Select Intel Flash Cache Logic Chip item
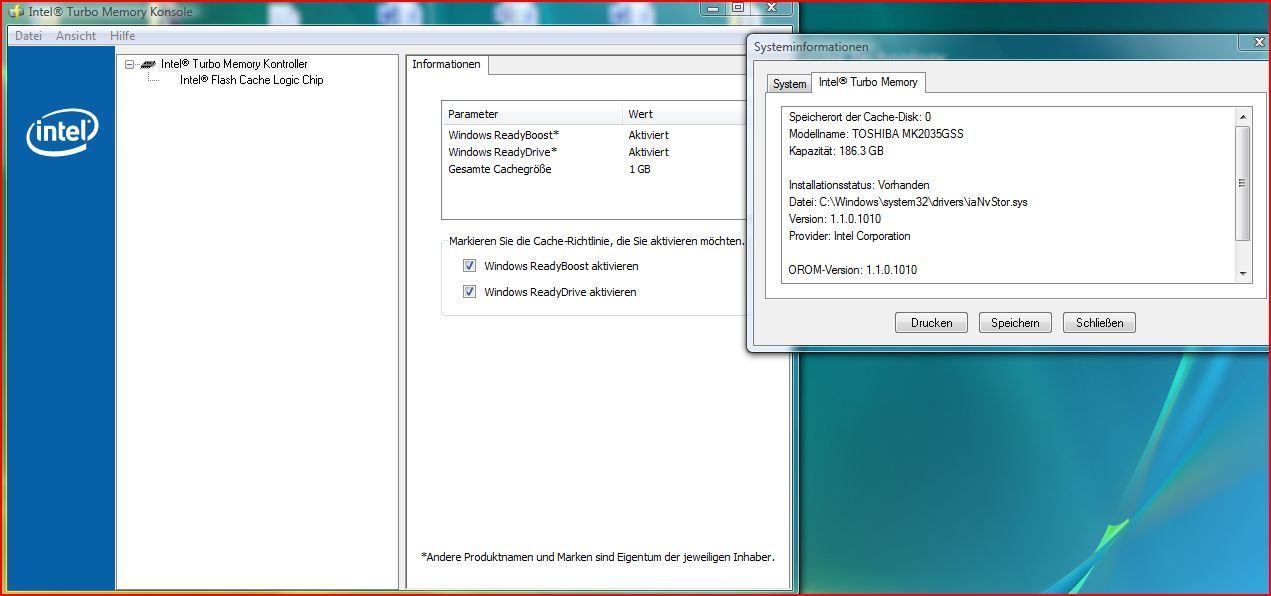1271x596 pixels. tap(251, 80)
